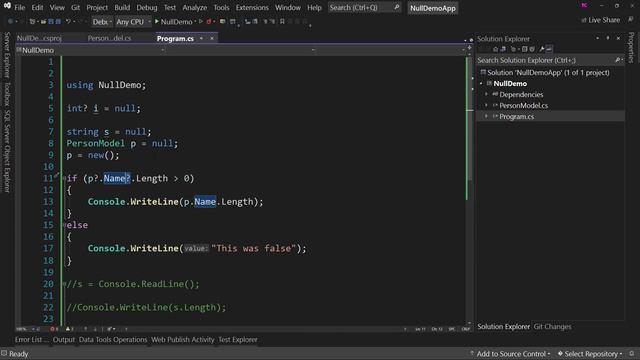Toggle Show All Files in Solution Explorer
The height and width of the screenshot is (360, 640).
coord(532,49)
